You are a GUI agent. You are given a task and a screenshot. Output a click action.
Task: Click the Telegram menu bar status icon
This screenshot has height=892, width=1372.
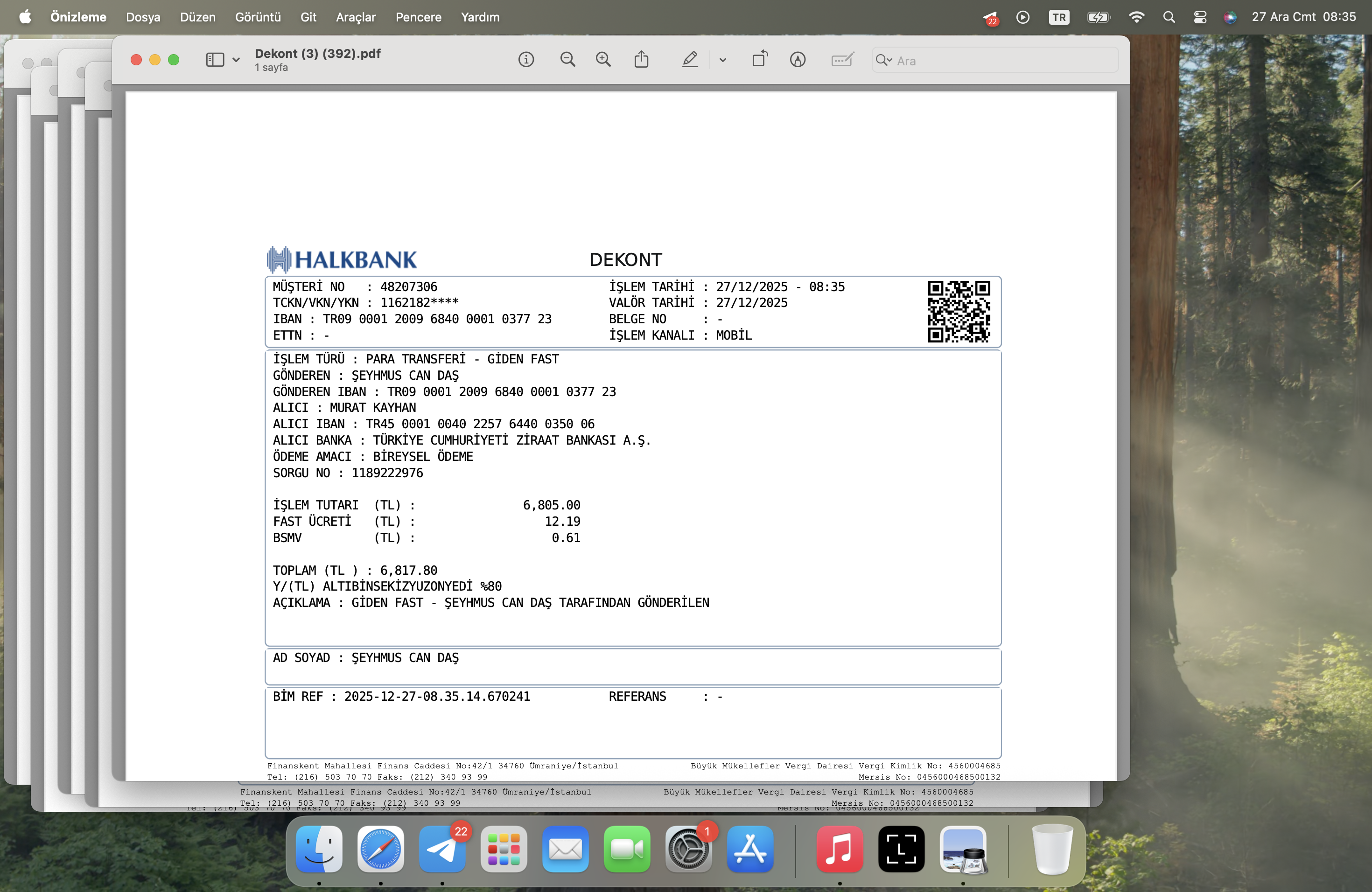(990, 18)
